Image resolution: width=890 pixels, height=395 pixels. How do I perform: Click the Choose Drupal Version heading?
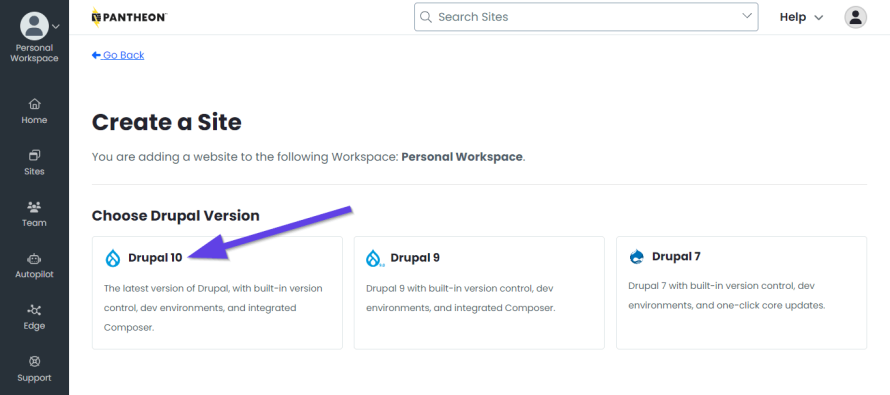pyautogui.click(x=175, y=216)
